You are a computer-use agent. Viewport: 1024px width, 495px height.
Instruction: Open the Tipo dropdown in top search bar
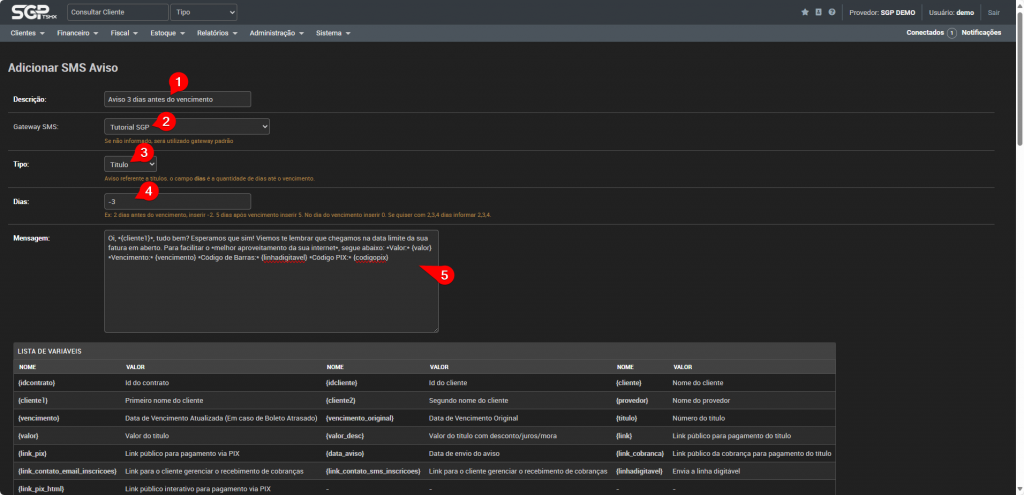click(x=204, y=12)
